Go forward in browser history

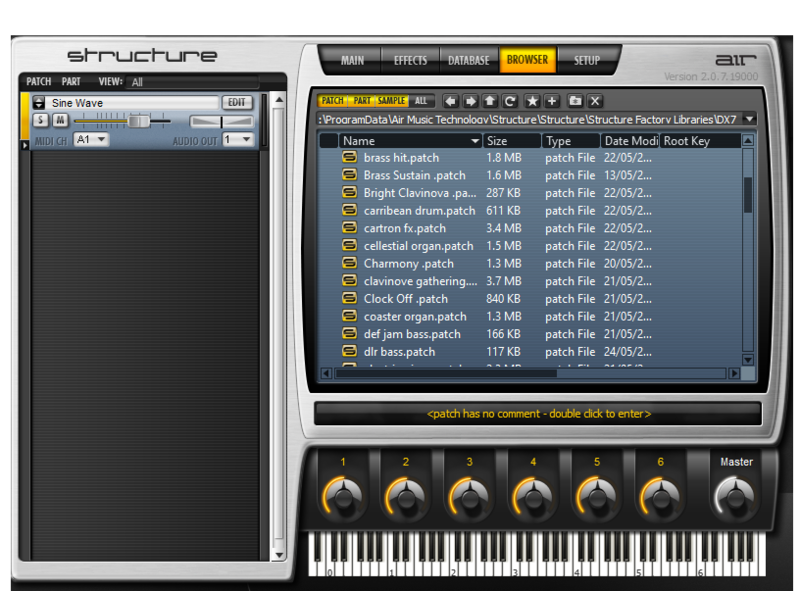coord(470,101)
